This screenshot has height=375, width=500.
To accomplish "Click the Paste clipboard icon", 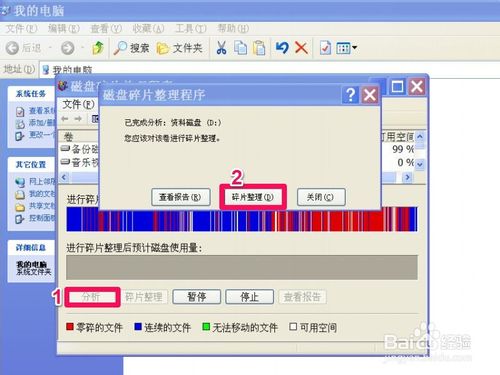I will 259,48.
